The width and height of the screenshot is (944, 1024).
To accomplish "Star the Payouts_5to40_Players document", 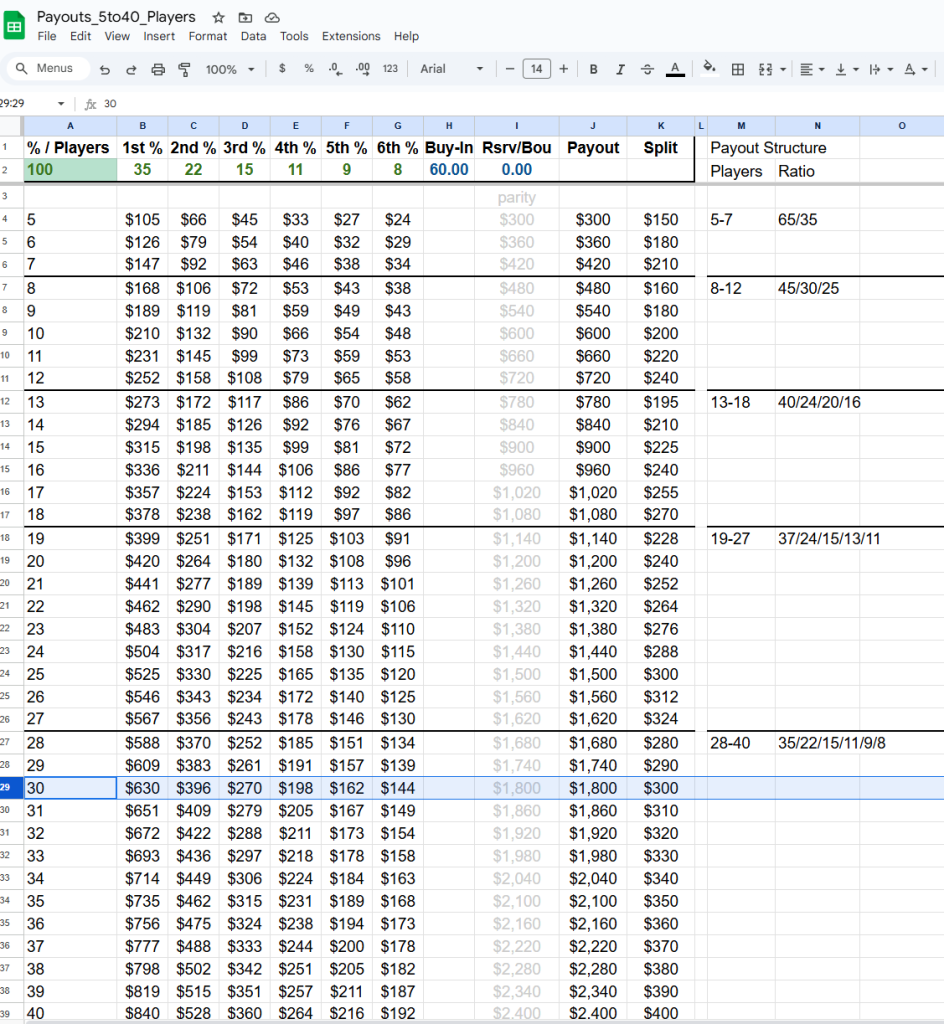I will [219, 18].
